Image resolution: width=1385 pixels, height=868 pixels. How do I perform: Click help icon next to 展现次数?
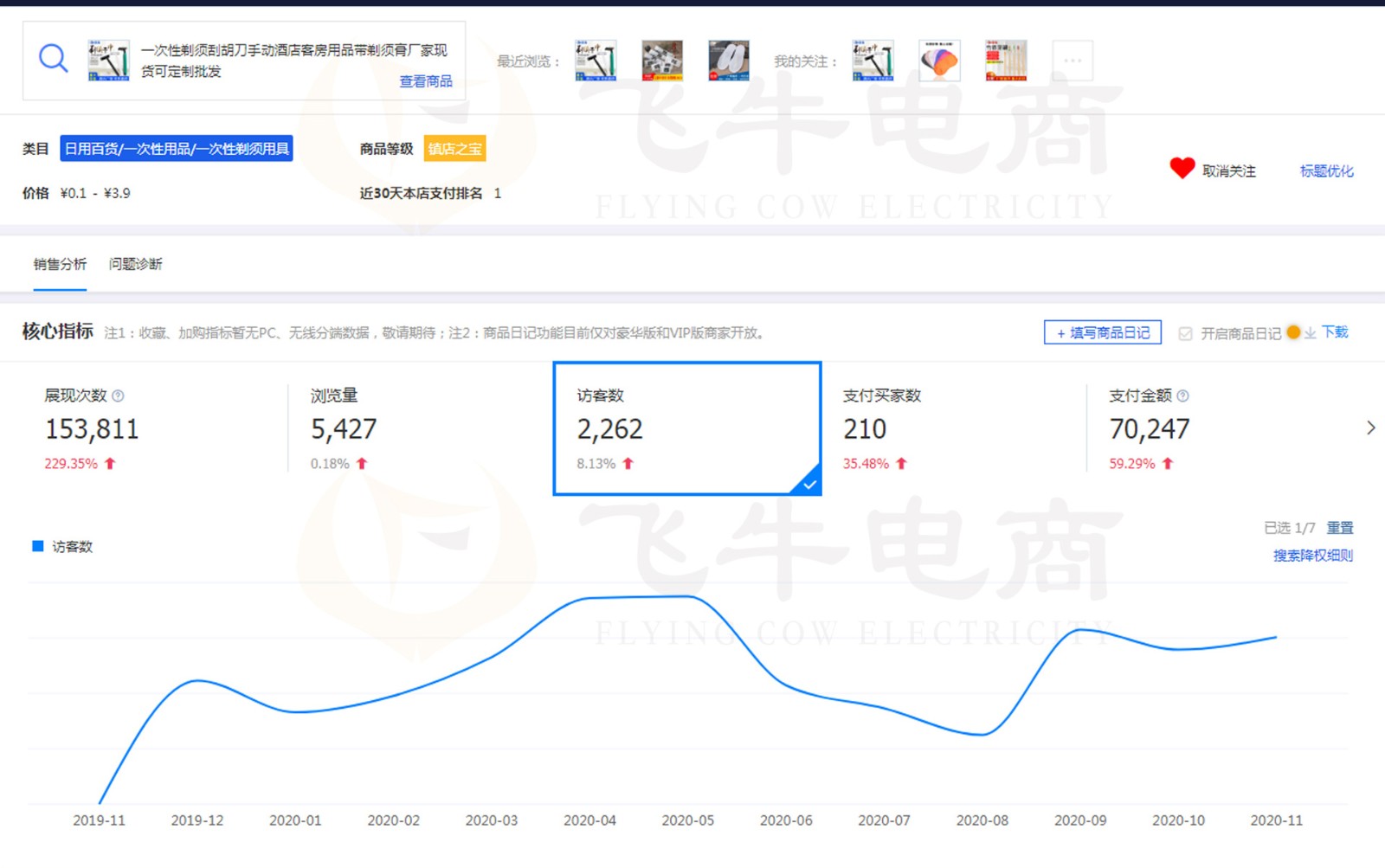[x=119, y=395]
